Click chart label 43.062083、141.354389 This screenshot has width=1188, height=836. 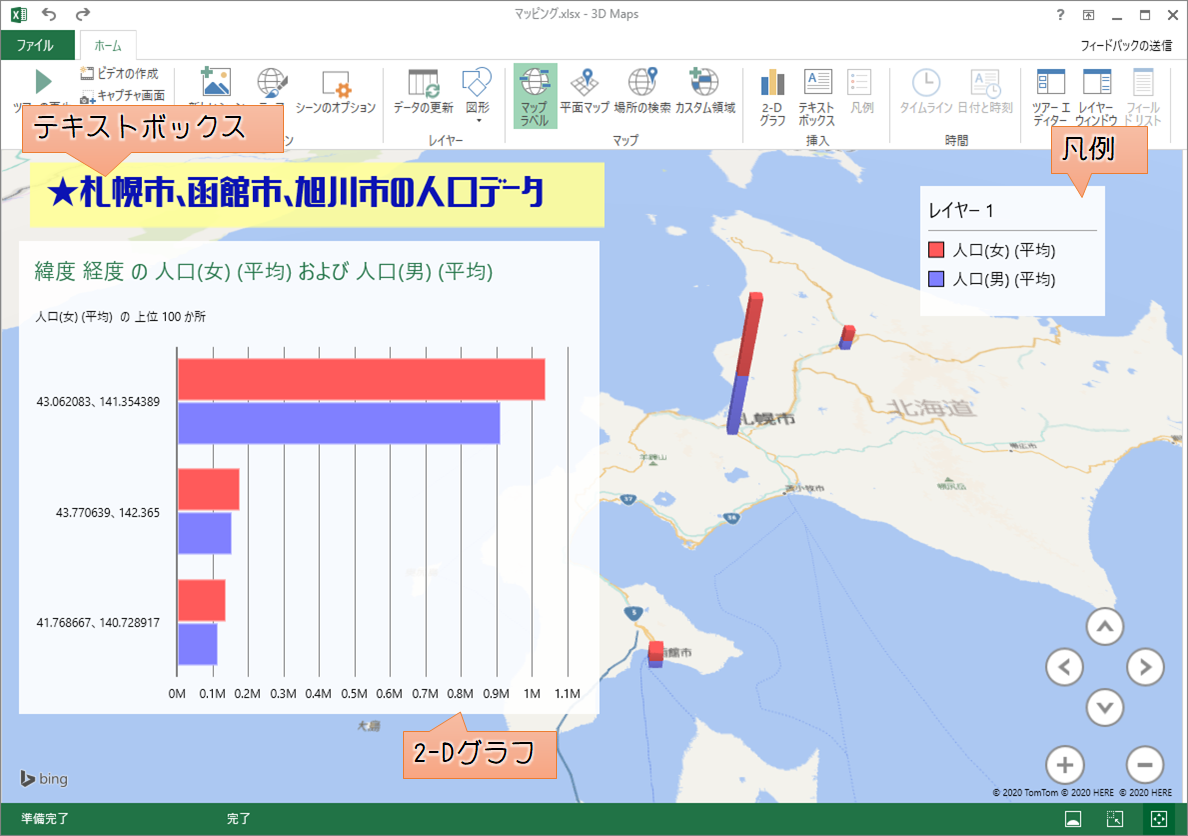pos(98,402)
